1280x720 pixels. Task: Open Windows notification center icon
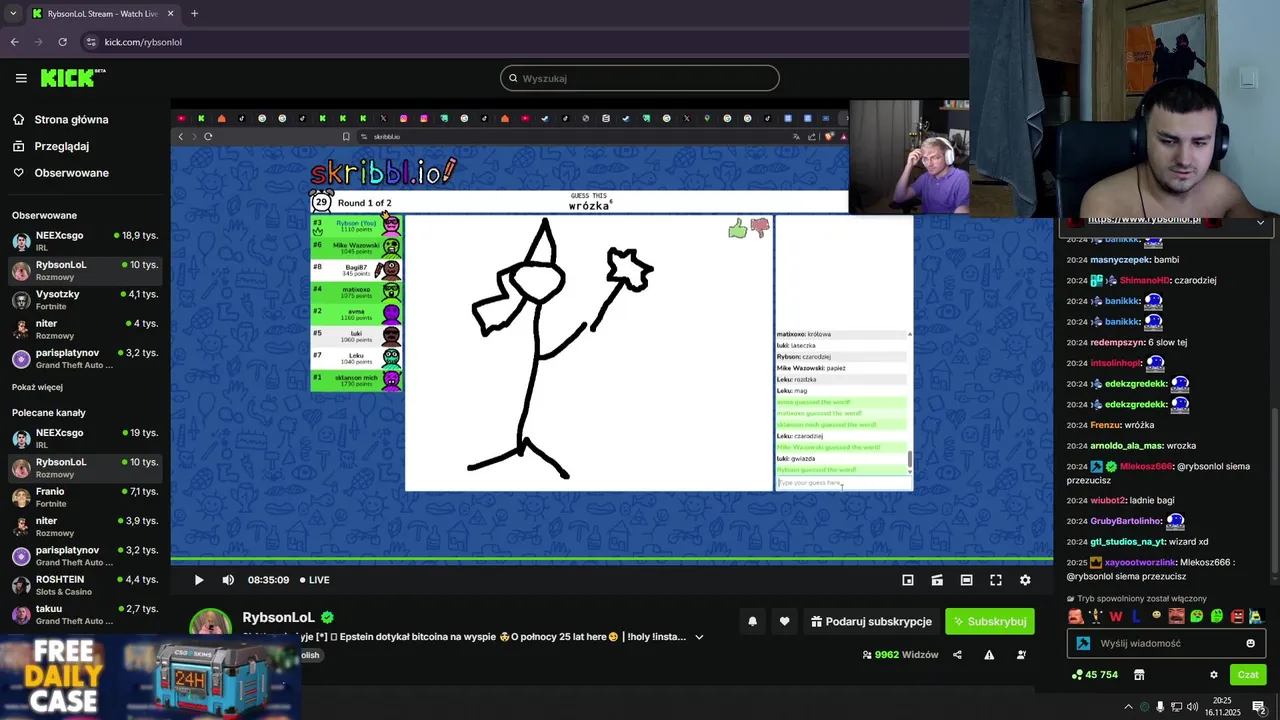[x=1260, y=707]
